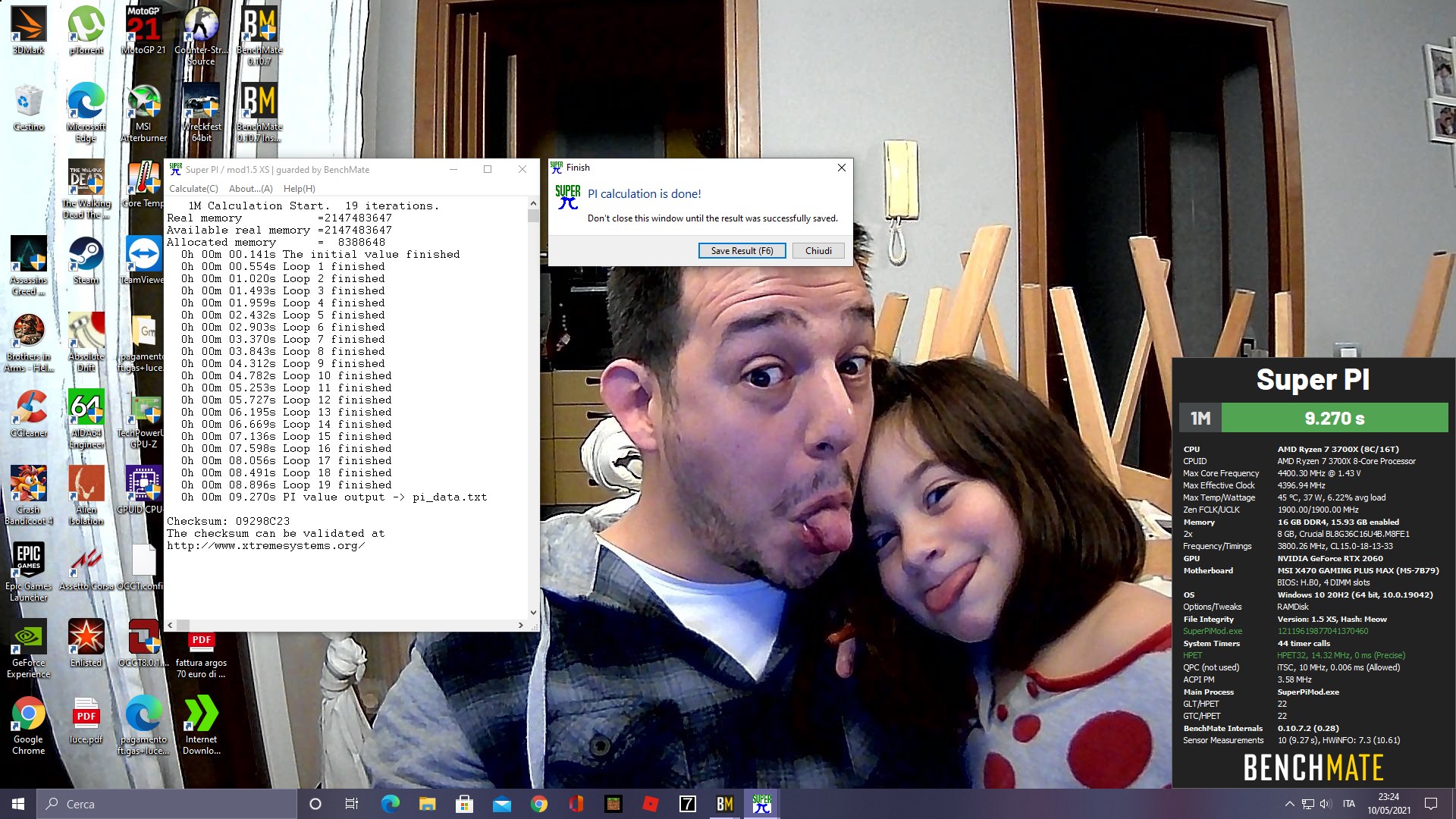1456x819 pixels.
Task: Open the volume control in system tray
Action: coord(1326,804)
